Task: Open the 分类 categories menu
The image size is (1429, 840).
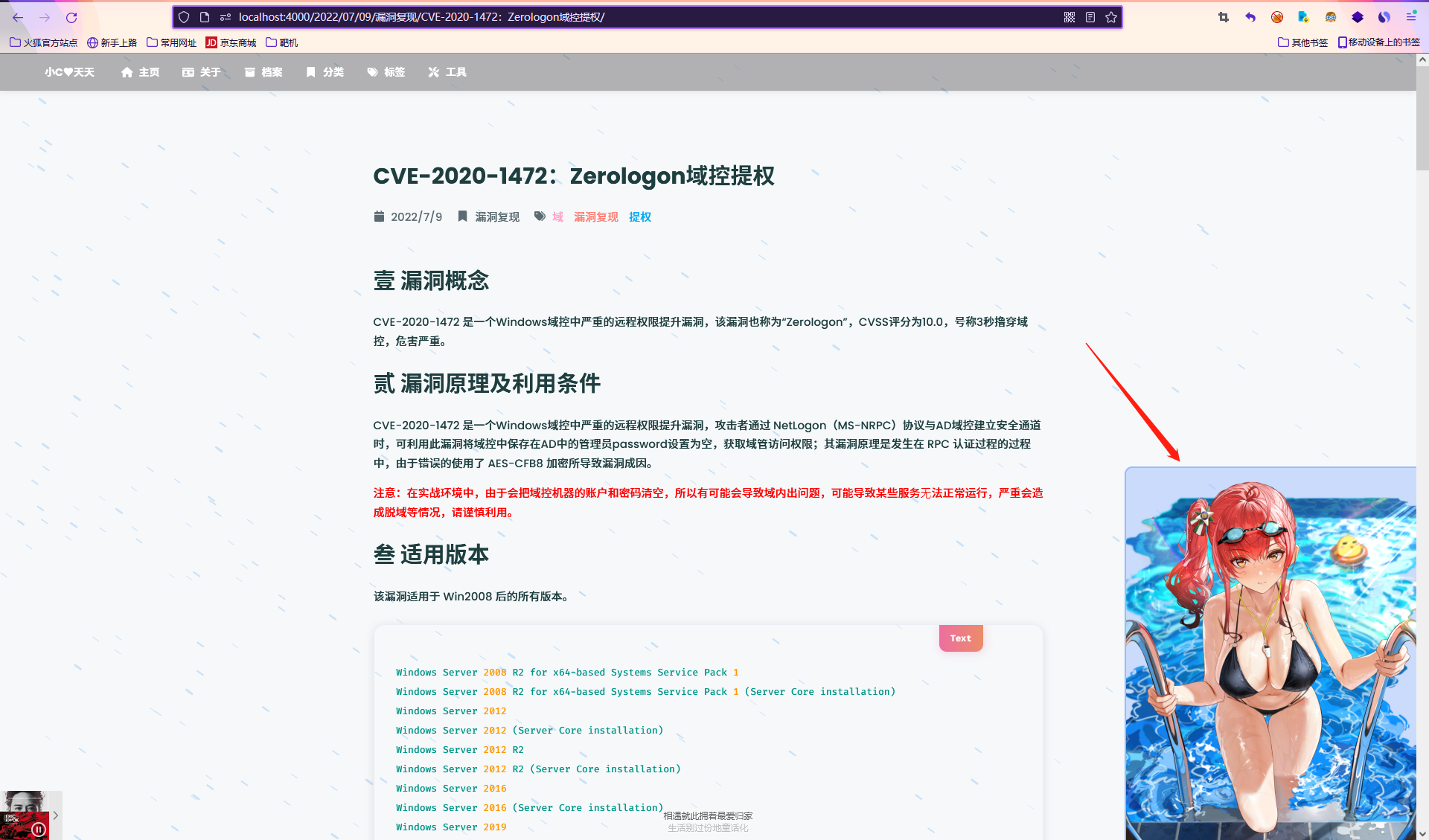Action: point(325,72)
